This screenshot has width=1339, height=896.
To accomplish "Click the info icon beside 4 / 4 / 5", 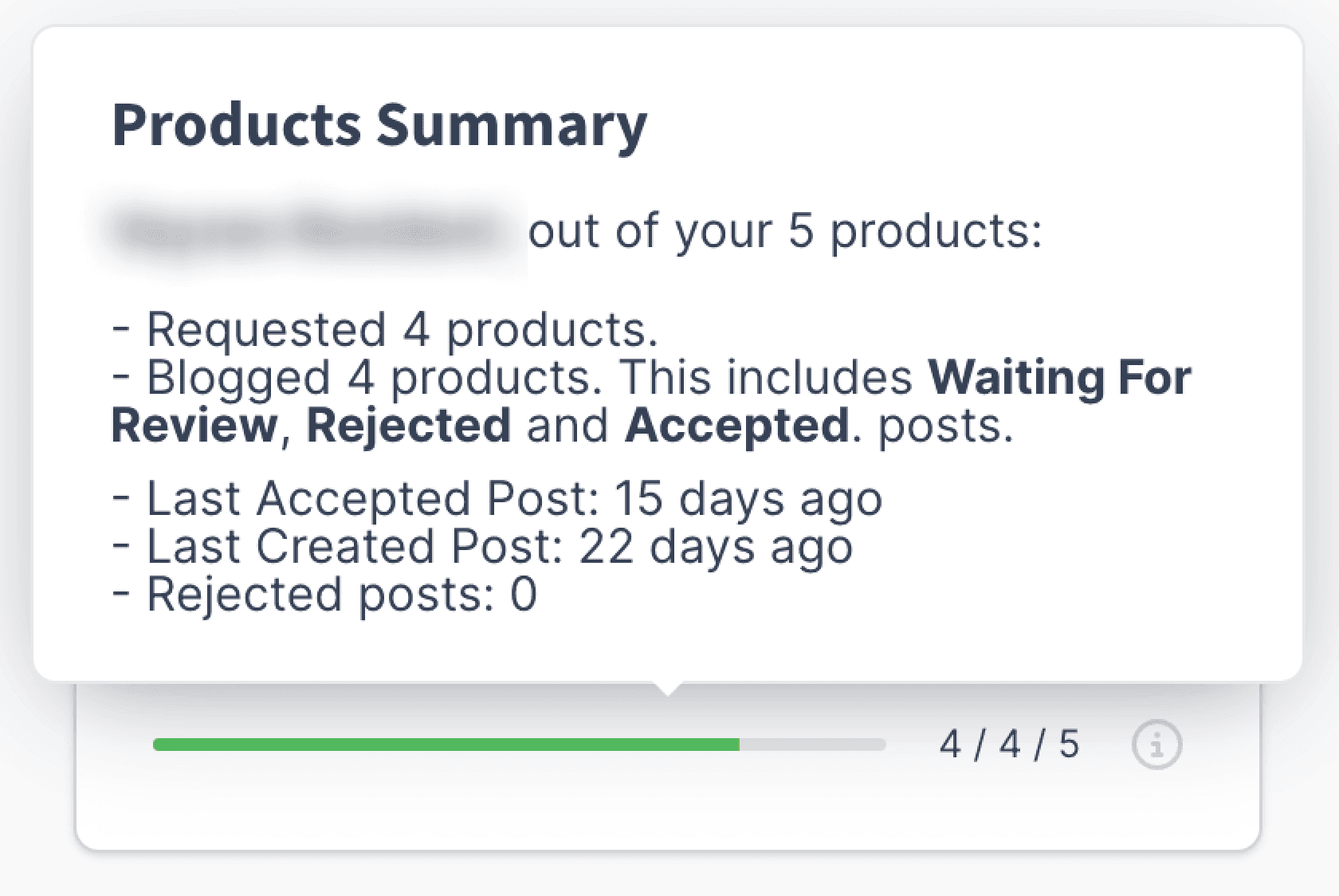I will [1156, 745].
